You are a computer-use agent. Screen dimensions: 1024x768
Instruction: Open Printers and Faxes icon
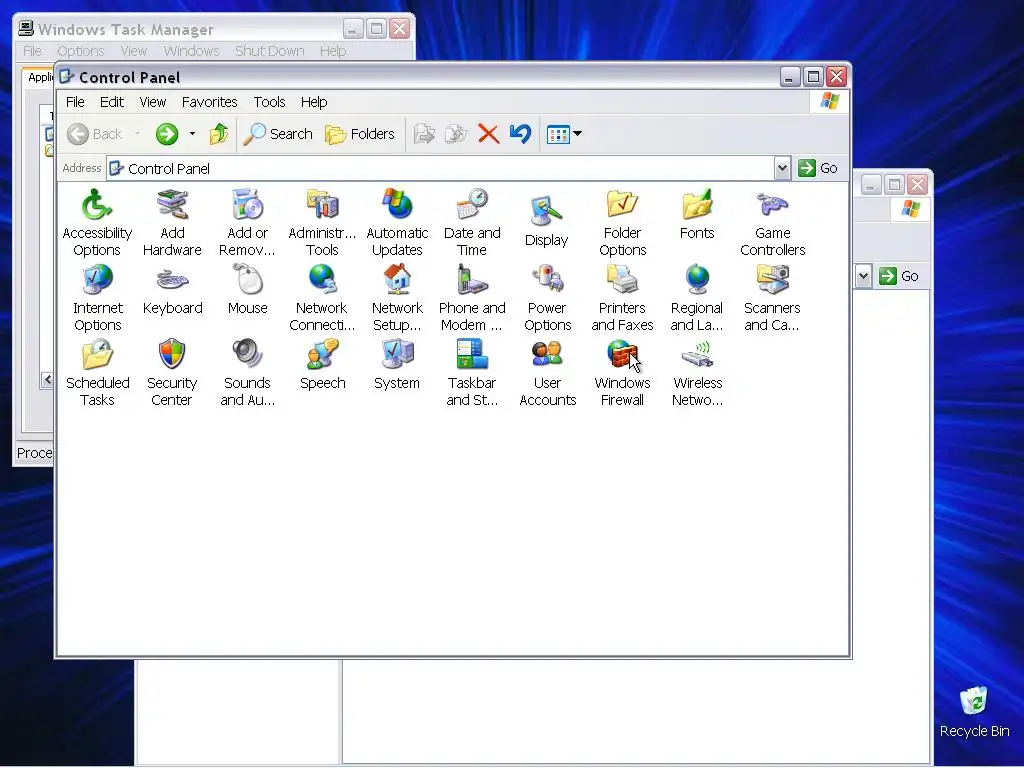[x=622, y=298]
